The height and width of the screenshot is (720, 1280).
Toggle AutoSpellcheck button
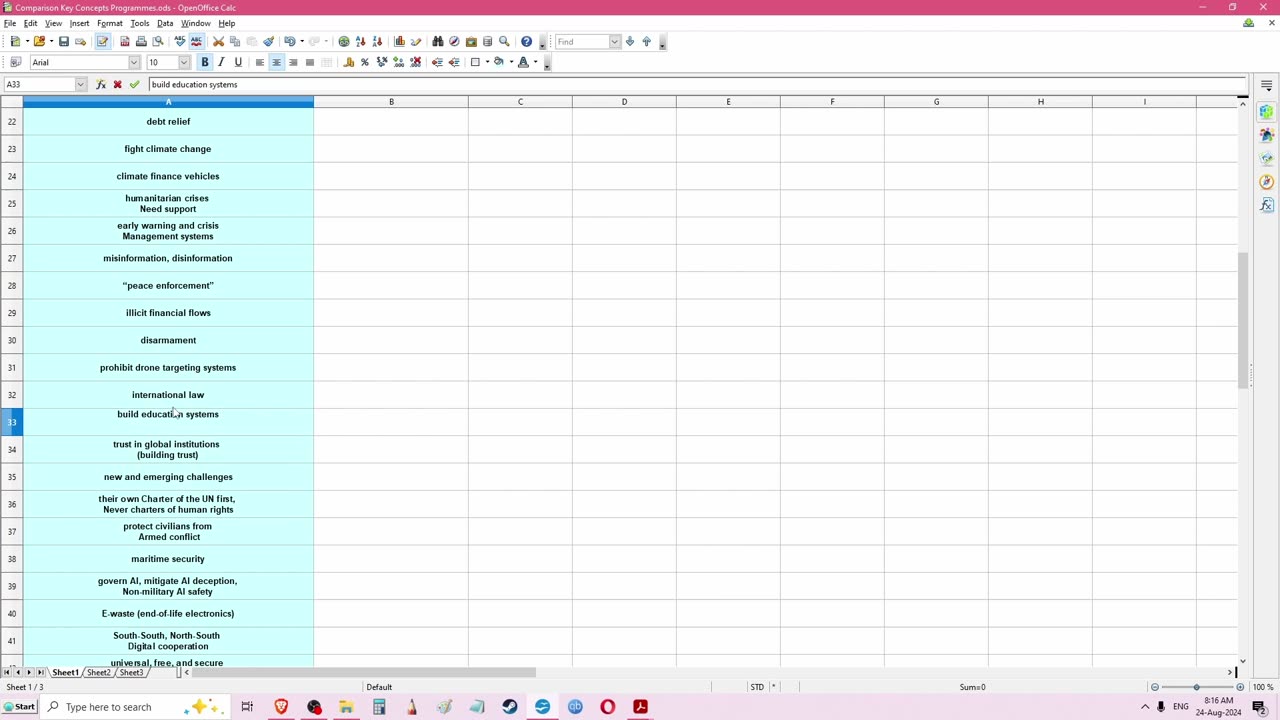[196, 42]
